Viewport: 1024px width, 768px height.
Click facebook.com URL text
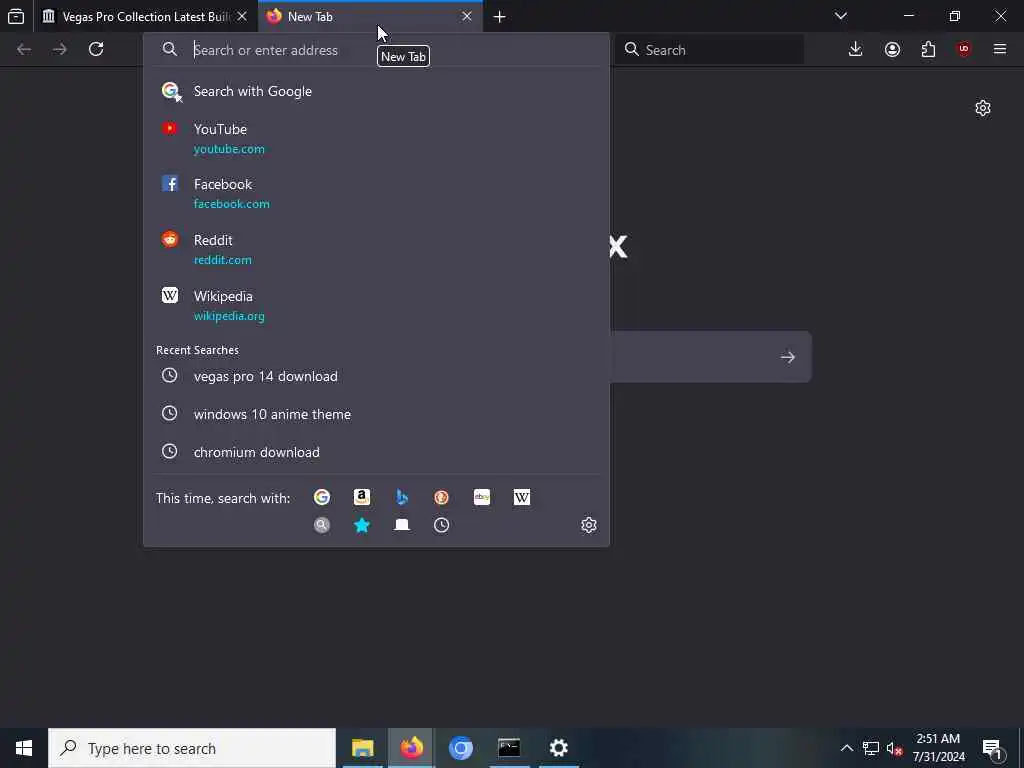click(232, 204)
